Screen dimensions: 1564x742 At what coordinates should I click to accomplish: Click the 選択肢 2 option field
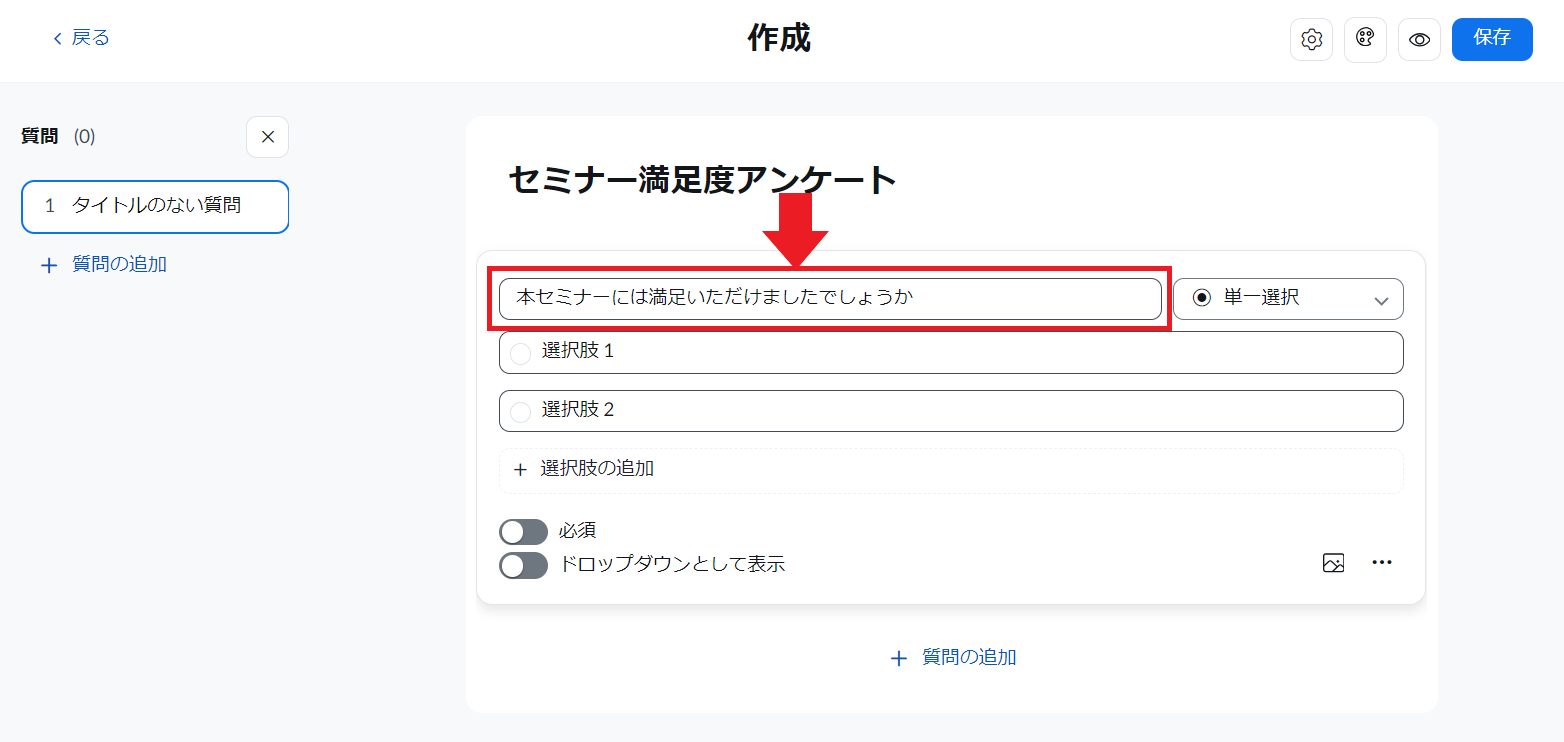[x=951, y=410]
